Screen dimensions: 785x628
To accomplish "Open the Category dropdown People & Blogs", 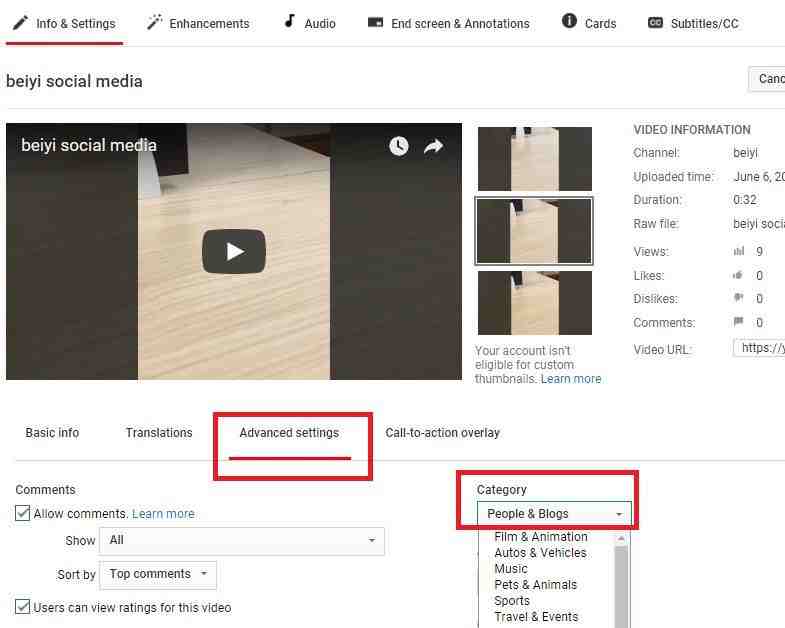I will (x=554, y=514).
